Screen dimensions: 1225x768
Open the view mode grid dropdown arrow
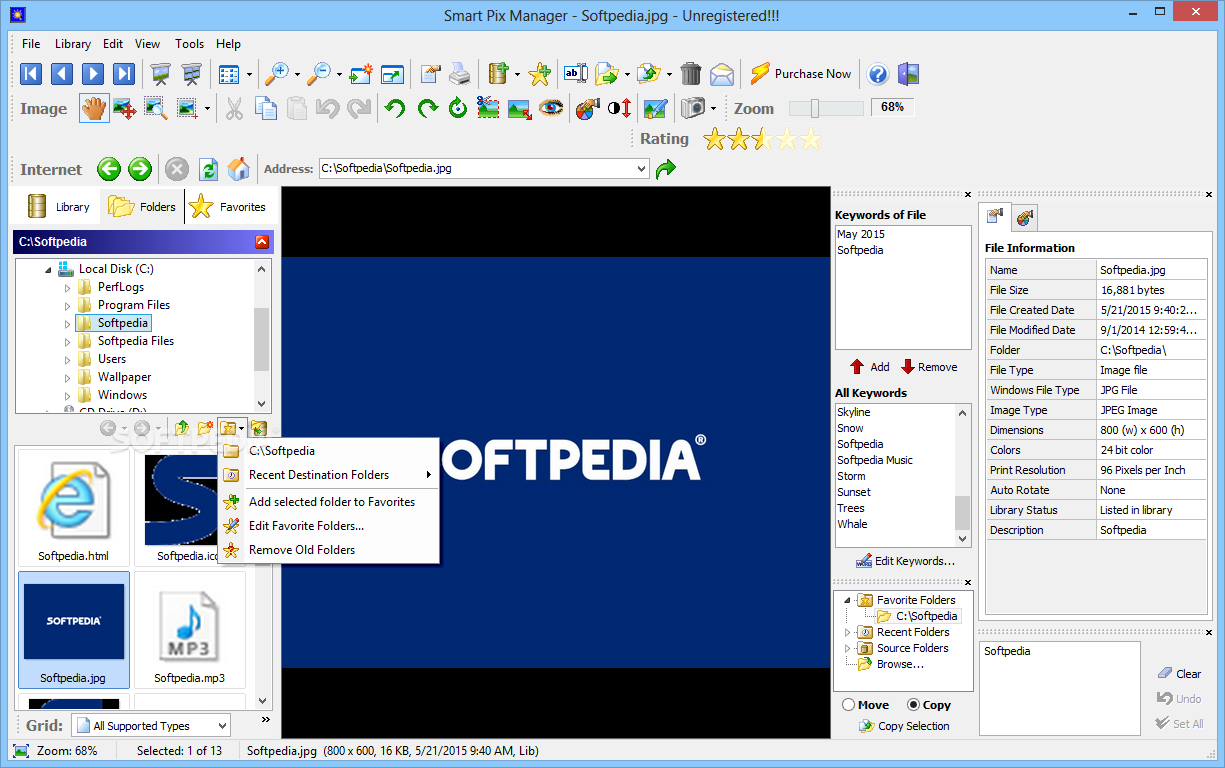[x=248, y=74]
